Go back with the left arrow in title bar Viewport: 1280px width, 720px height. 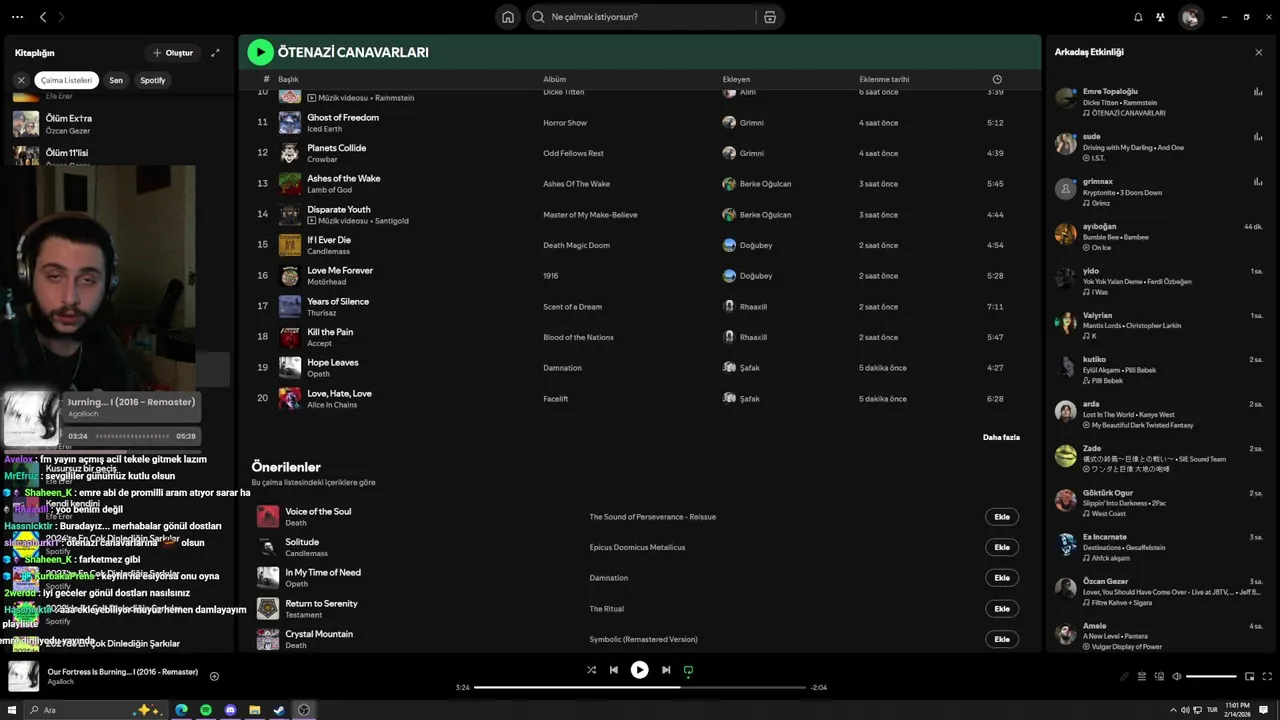pos(43,17)
